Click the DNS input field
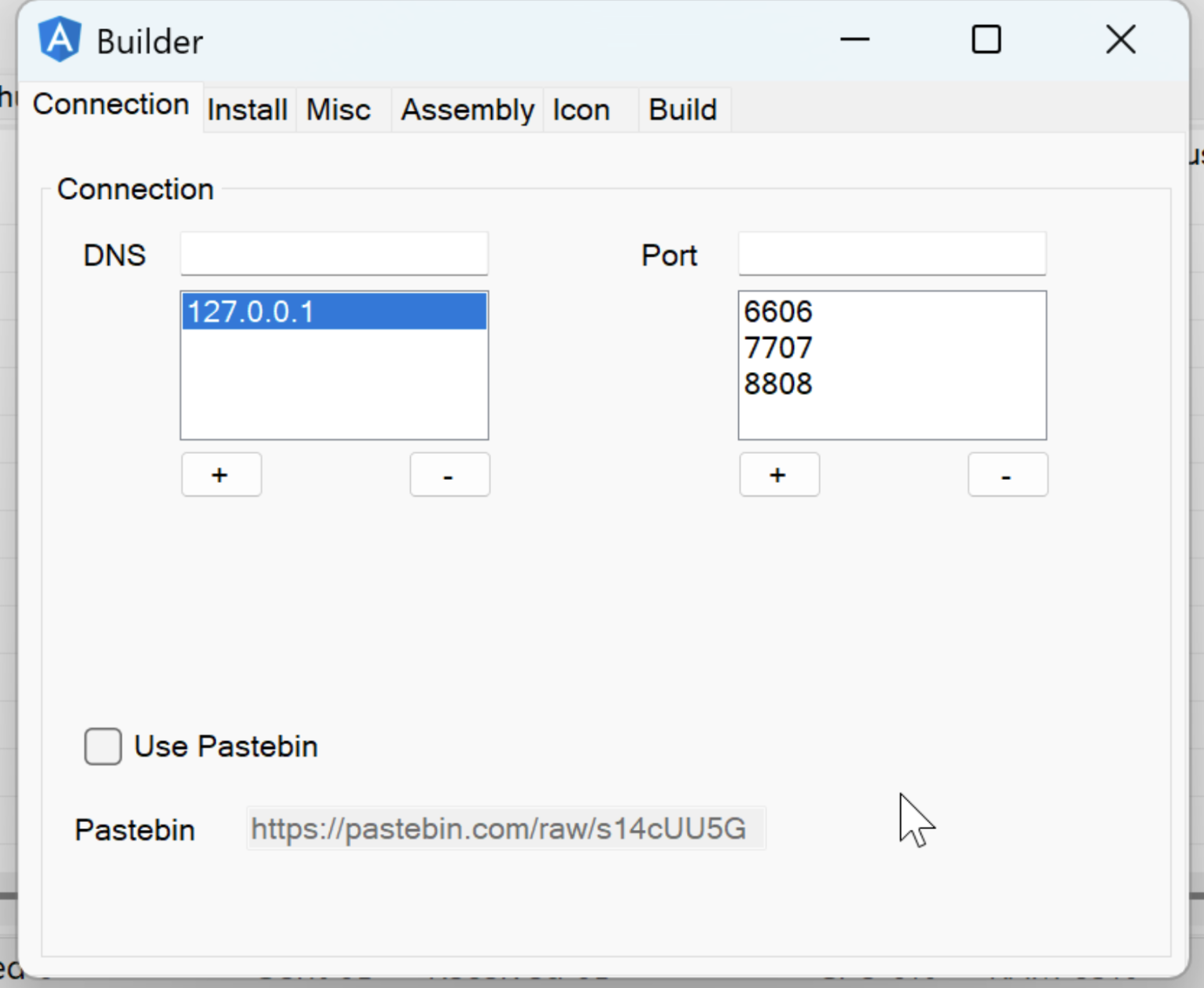This screenshot has width=1204, height=988. (x=334, y=253)
